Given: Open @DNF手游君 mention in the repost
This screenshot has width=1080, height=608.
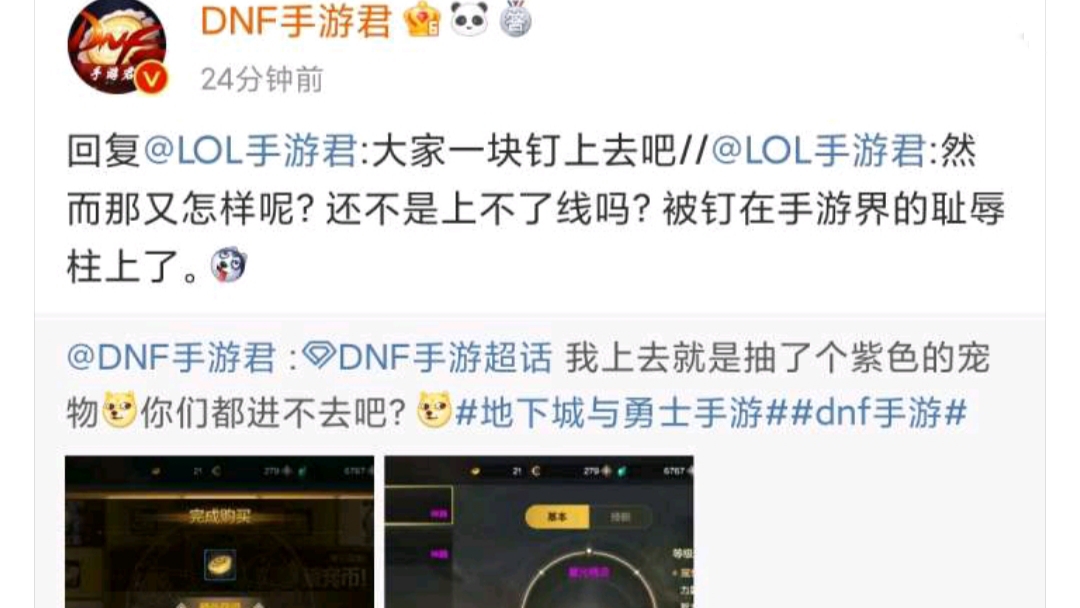Looking at the screenshot, I should (171, 358).
